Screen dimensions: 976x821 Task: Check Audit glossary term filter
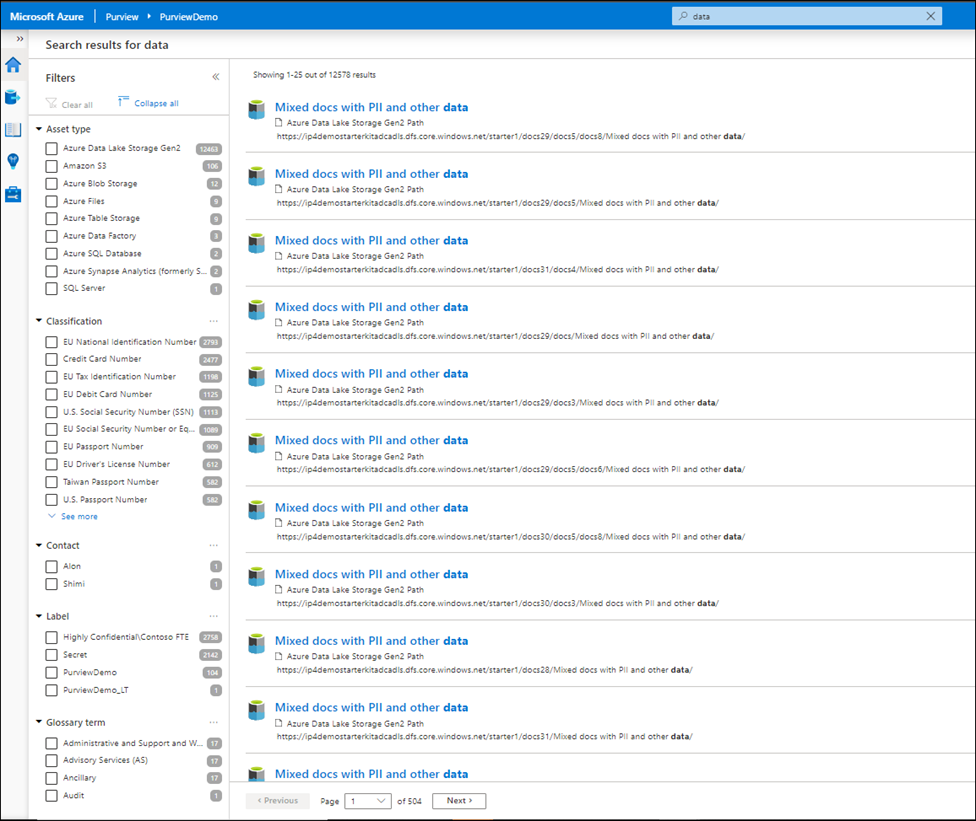click(52, 795)
